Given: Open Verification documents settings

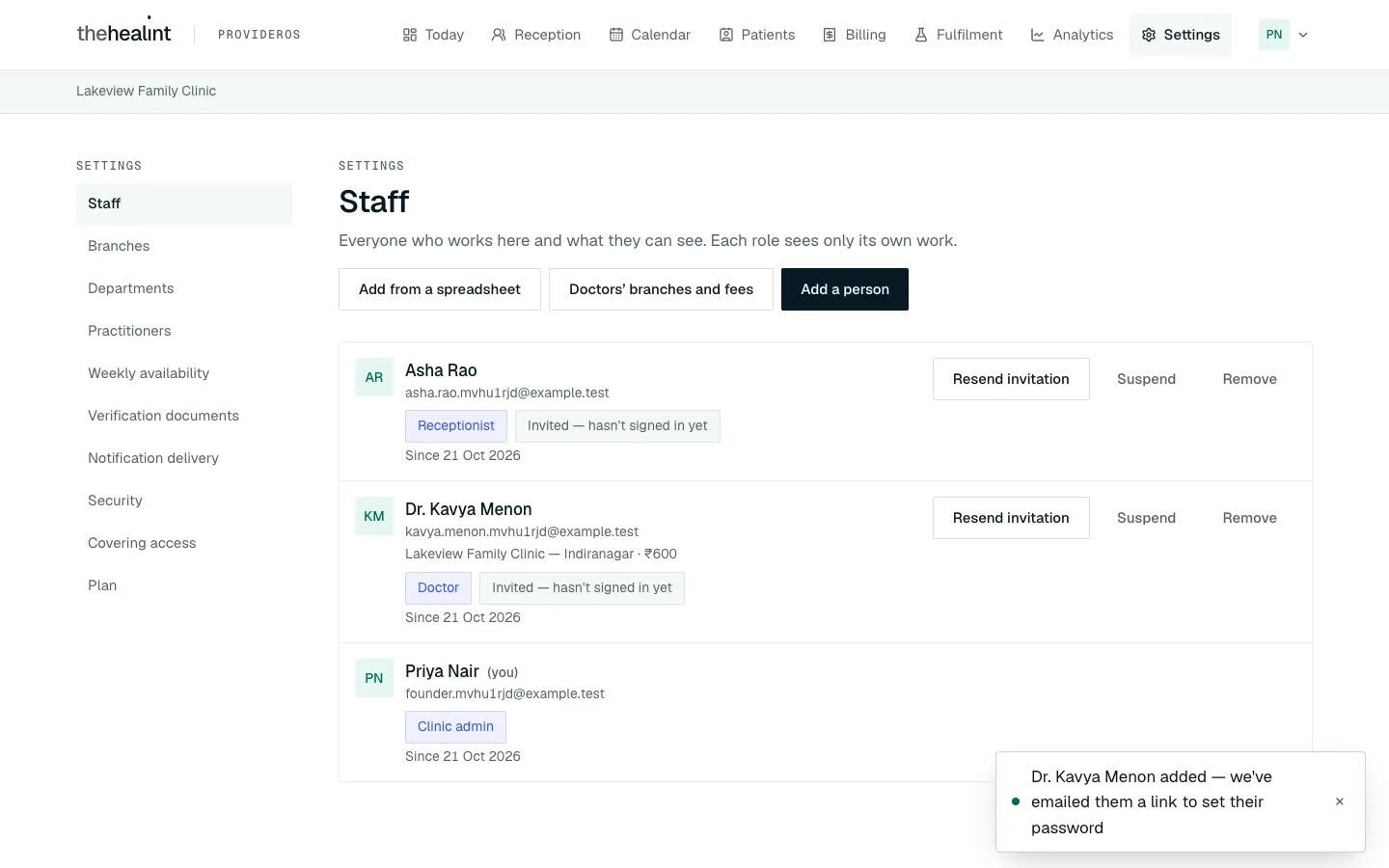Looking at the screenshot, I should (x=184, y=416).
